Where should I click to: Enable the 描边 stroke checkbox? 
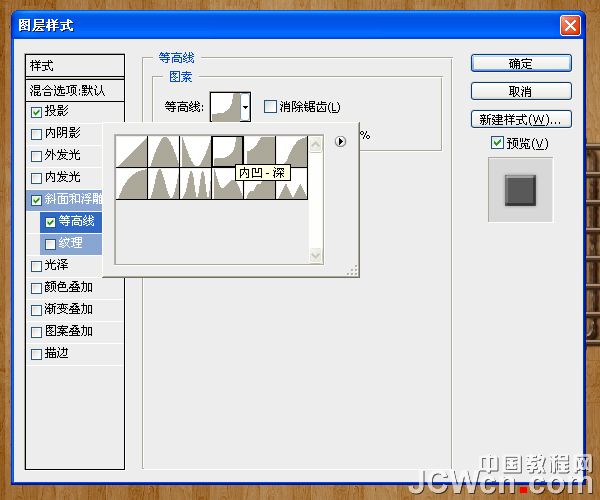coord(36,354)
